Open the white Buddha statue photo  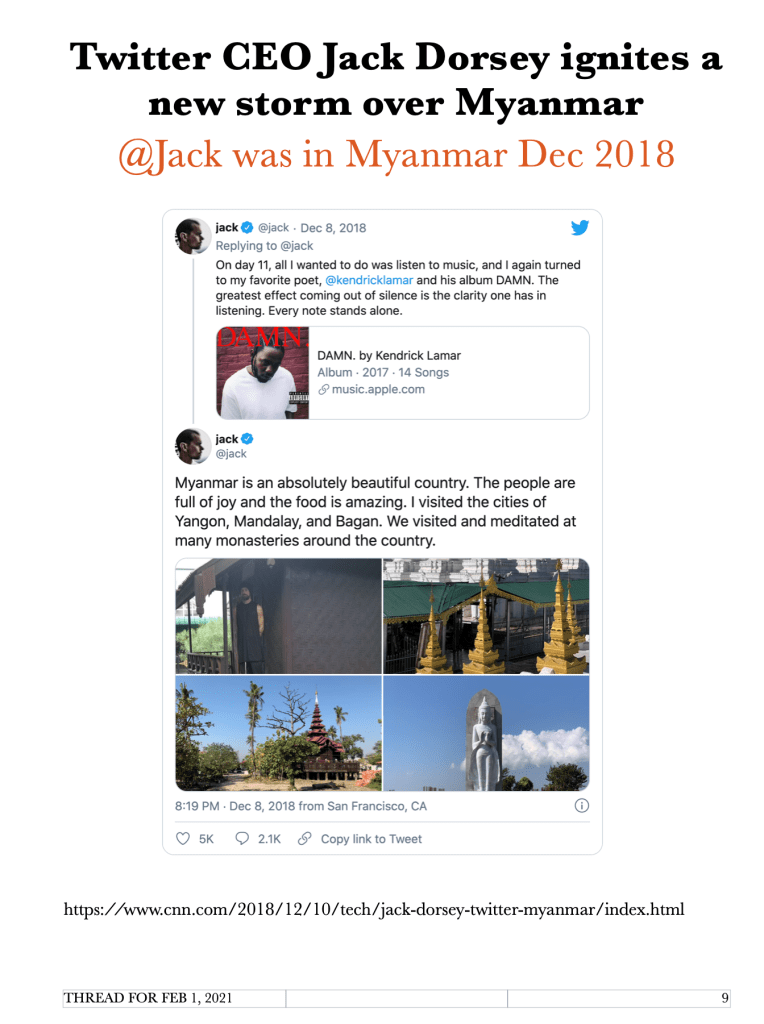coord(486,733)
